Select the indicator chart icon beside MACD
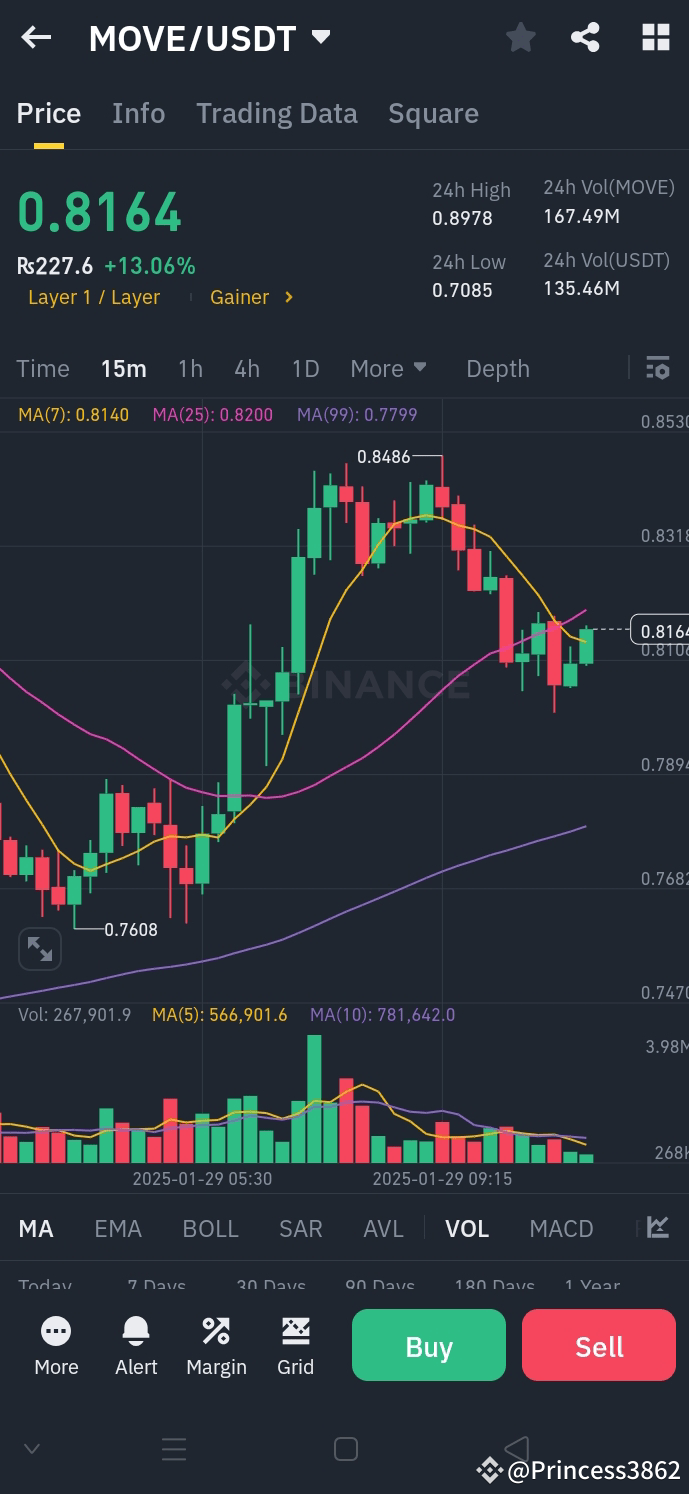Viewport: 689px width, 1494px height. 657,1227
